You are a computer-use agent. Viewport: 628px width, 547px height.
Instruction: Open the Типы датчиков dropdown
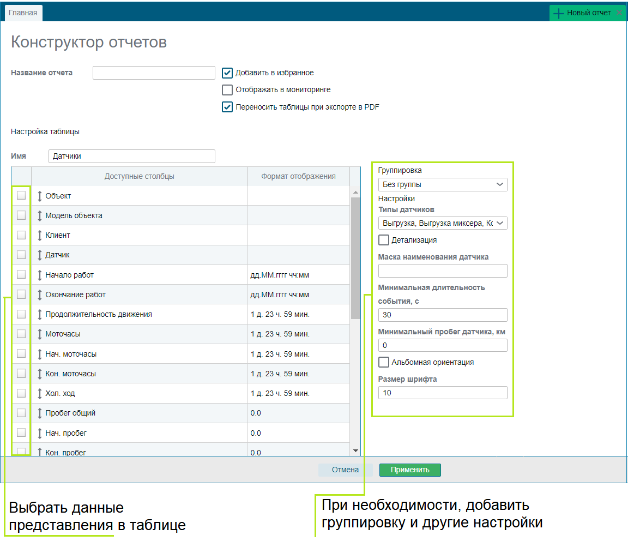click(x=443, y=223)
